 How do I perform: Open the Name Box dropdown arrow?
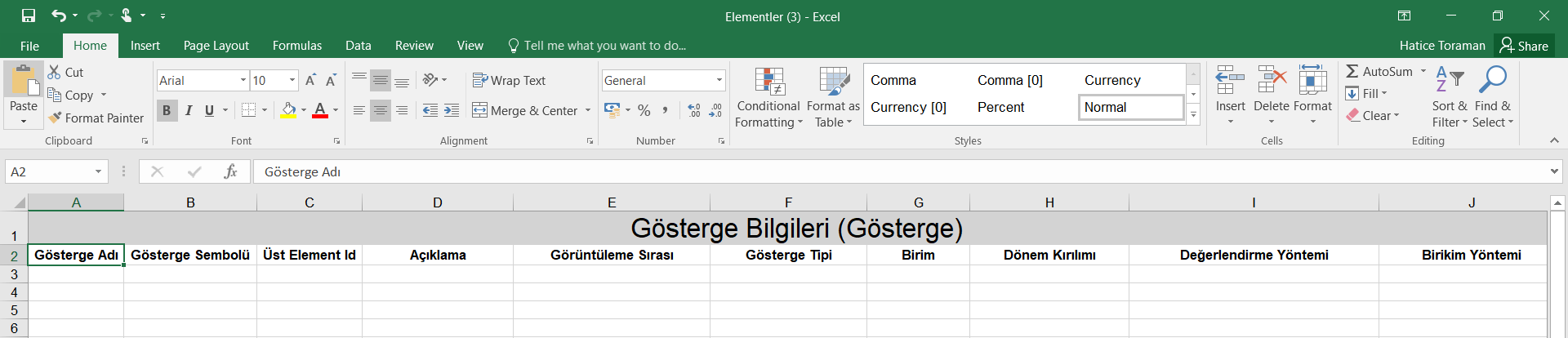[x=98, y=171]
